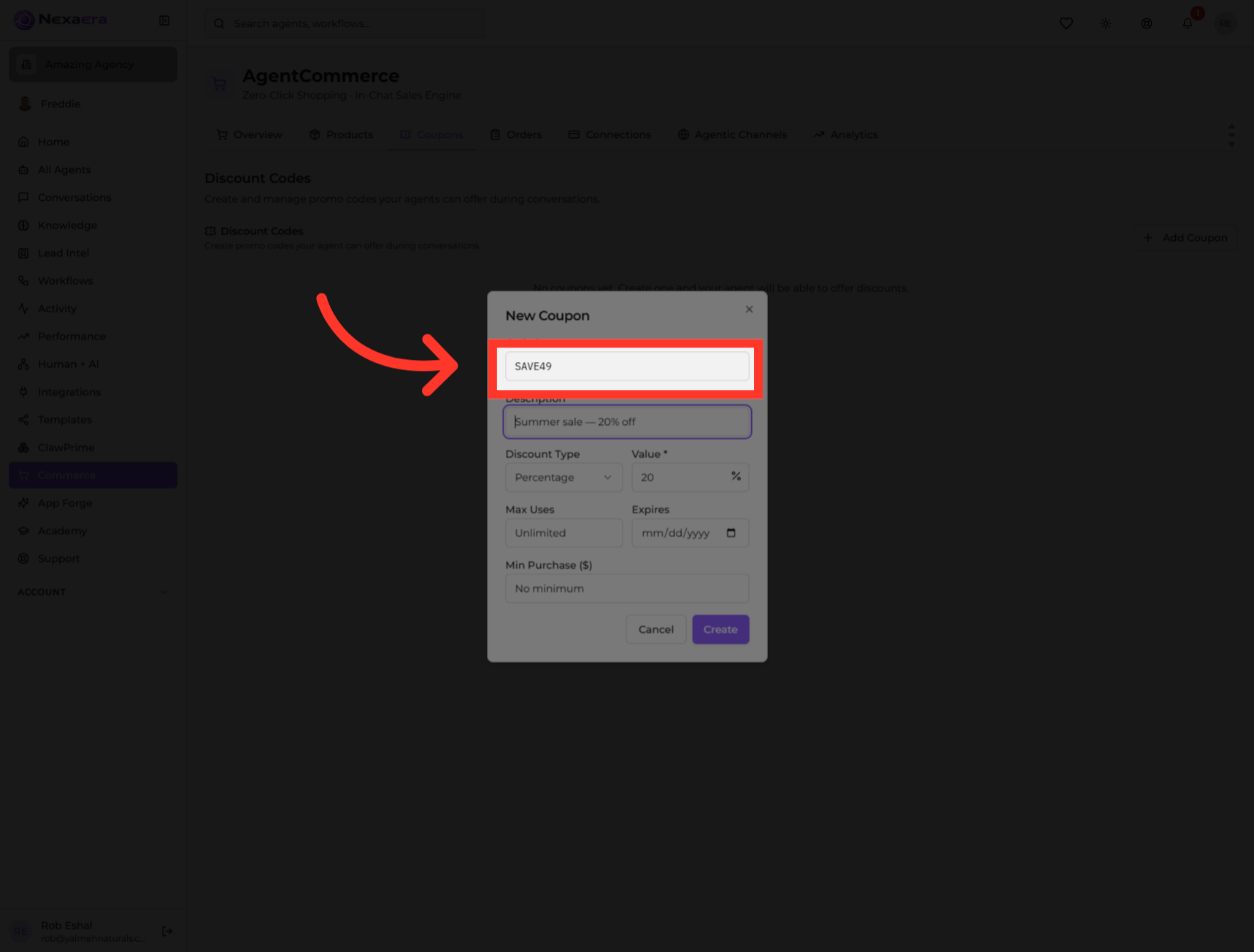Open App Forge in sidebar
This screenshot has height=952, width=1254.
point(93,502)
